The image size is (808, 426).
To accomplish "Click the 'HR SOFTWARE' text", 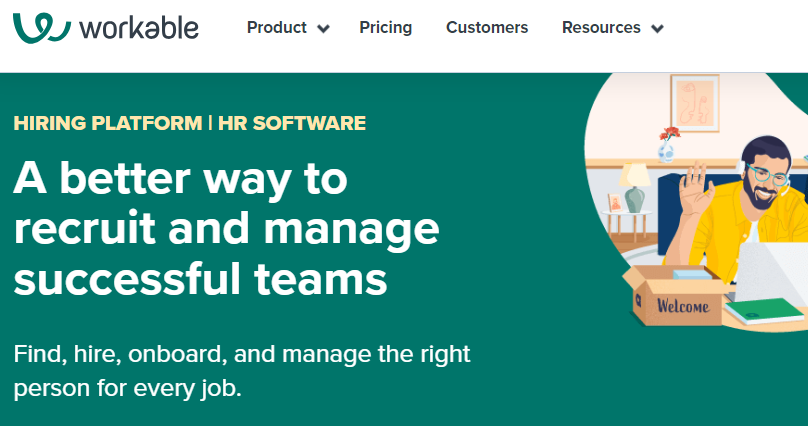I will 292,123.
